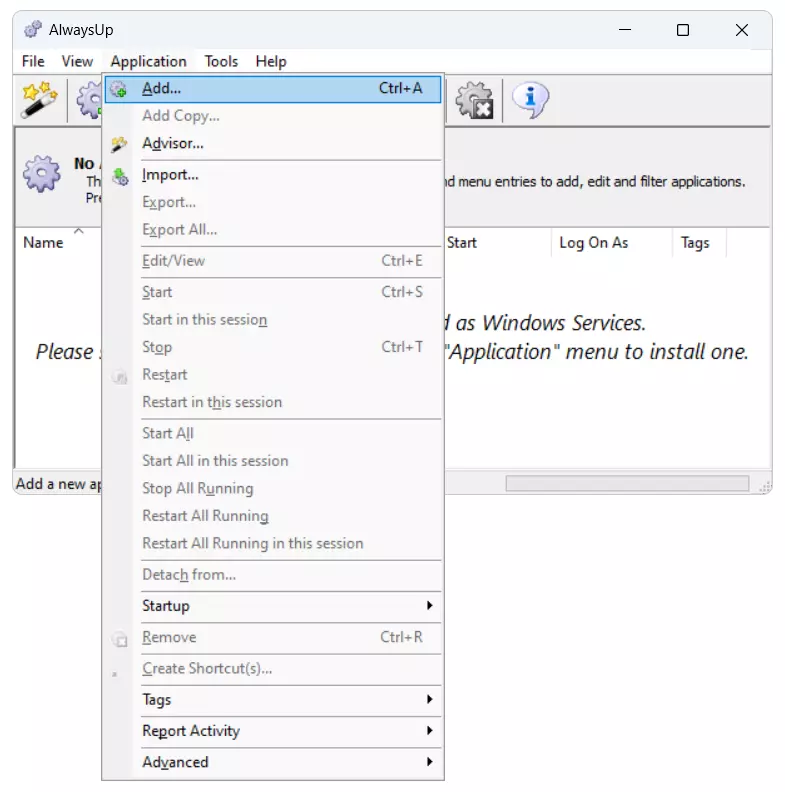Open the View menu
Image resolution: width=785 pixels, height=792 pixels.
(77, 62)
